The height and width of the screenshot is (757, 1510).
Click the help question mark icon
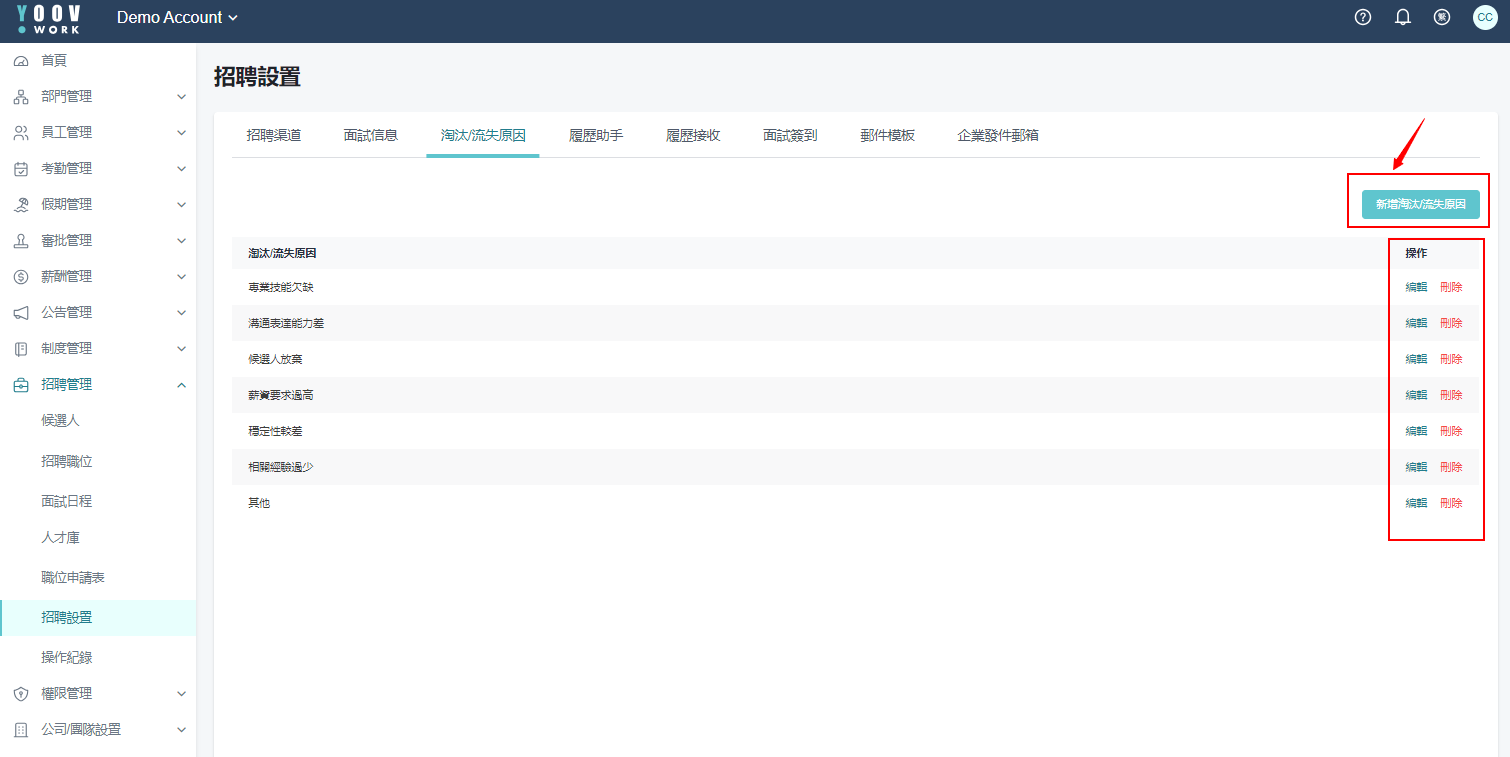(x=1362, y=17)
